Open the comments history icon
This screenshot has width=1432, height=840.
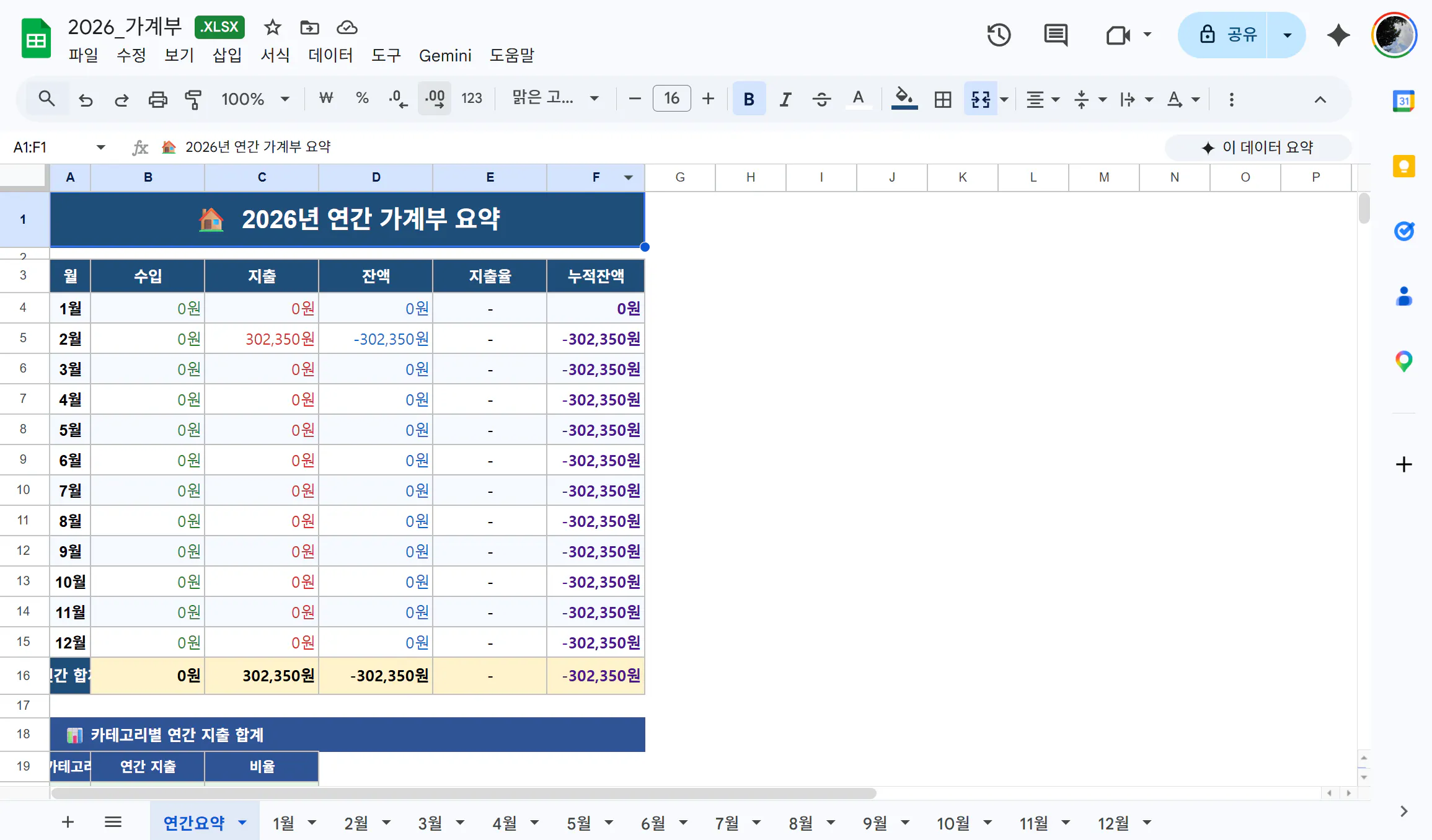click(1055, 35)
